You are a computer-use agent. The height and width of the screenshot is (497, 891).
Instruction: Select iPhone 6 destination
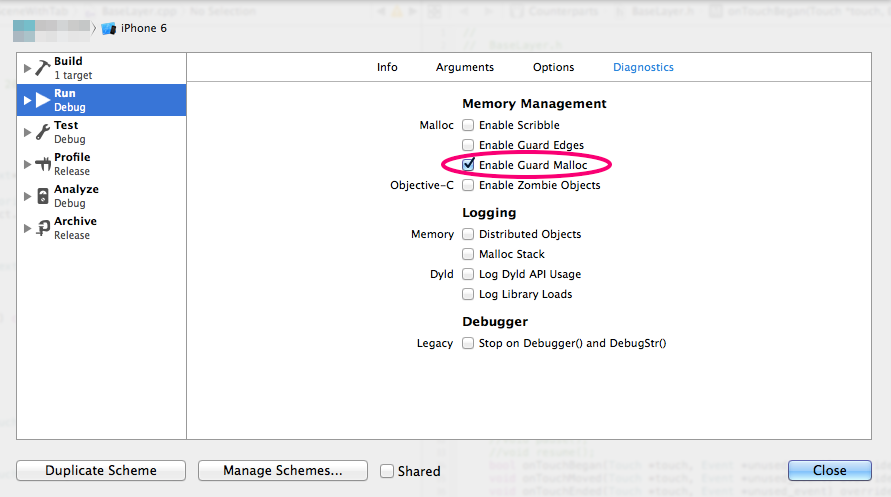[x=134, y=28]
